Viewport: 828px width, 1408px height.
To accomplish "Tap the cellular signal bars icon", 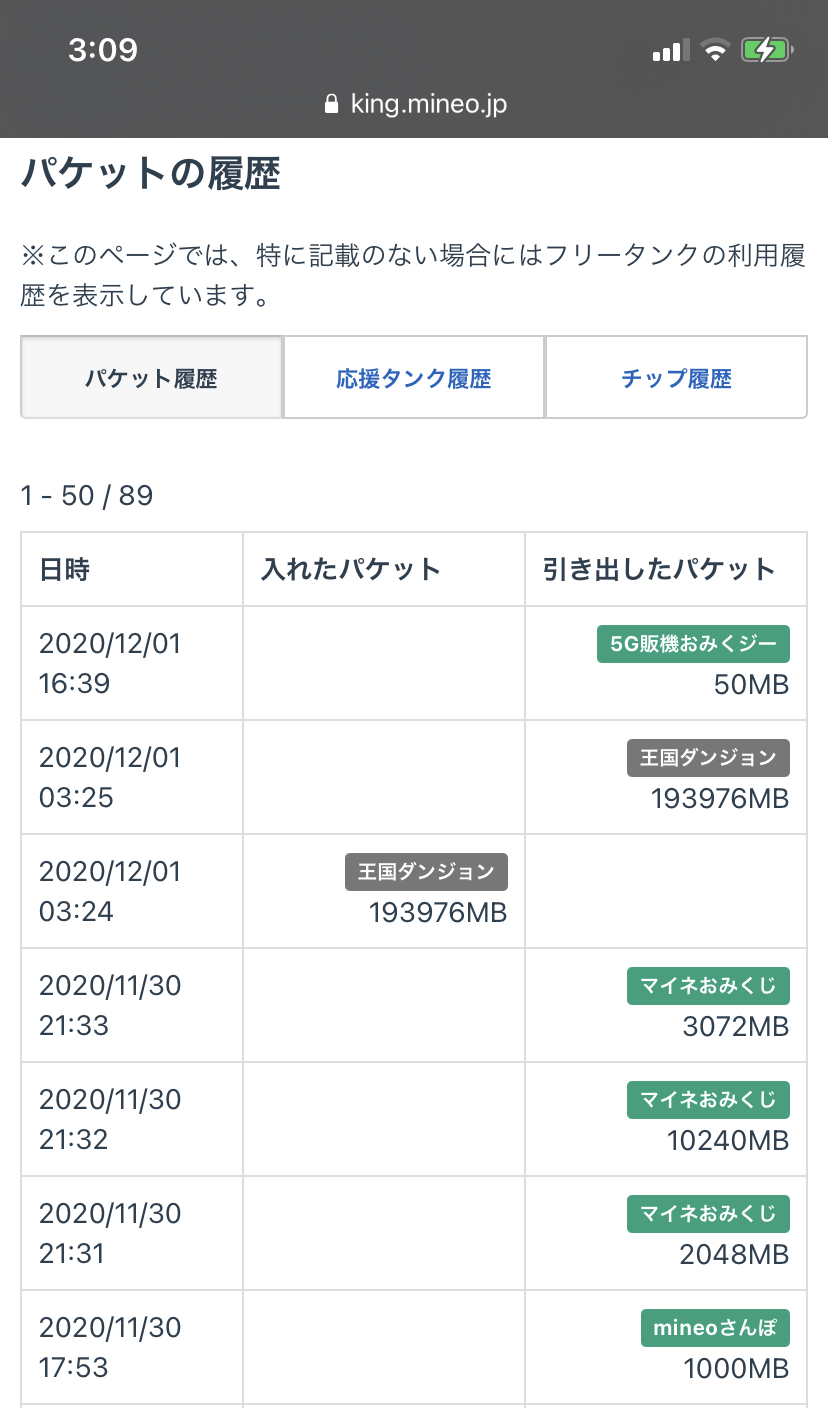I will click(667, 51).
